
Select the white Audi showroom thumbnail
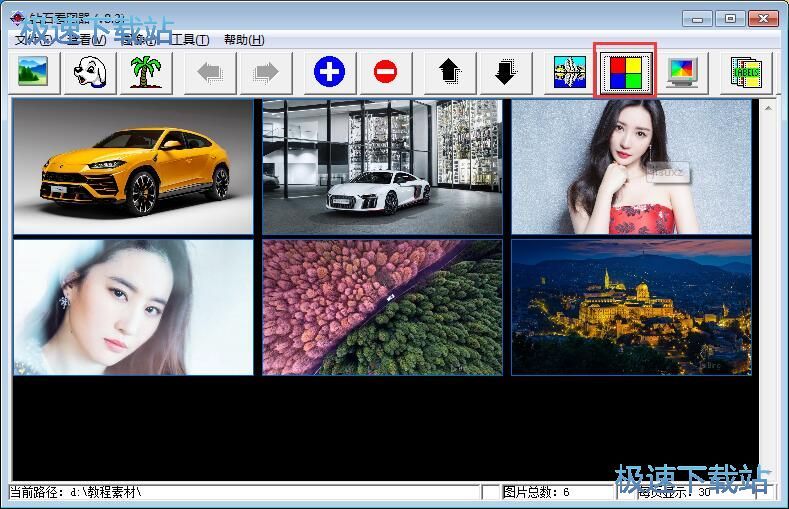(382, 167)
